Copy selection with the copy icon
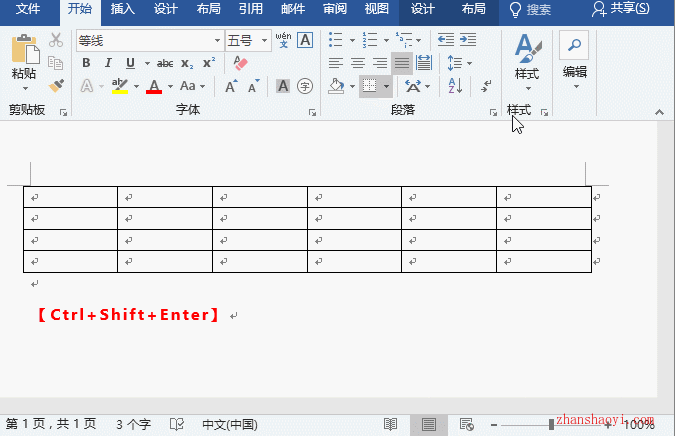The height and width of the screenshot is (436, 675). pos(56,63)
